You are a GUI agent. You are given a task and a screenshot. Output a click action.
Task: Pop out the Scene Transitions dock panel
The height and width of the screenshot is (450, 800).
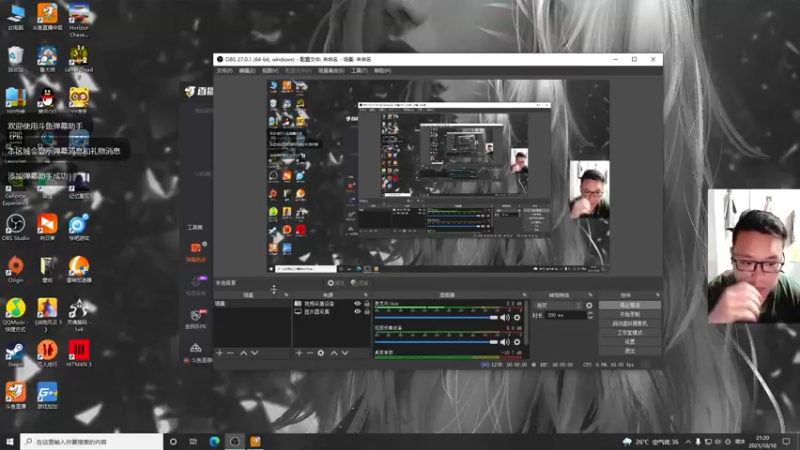(x=590, y=295)
